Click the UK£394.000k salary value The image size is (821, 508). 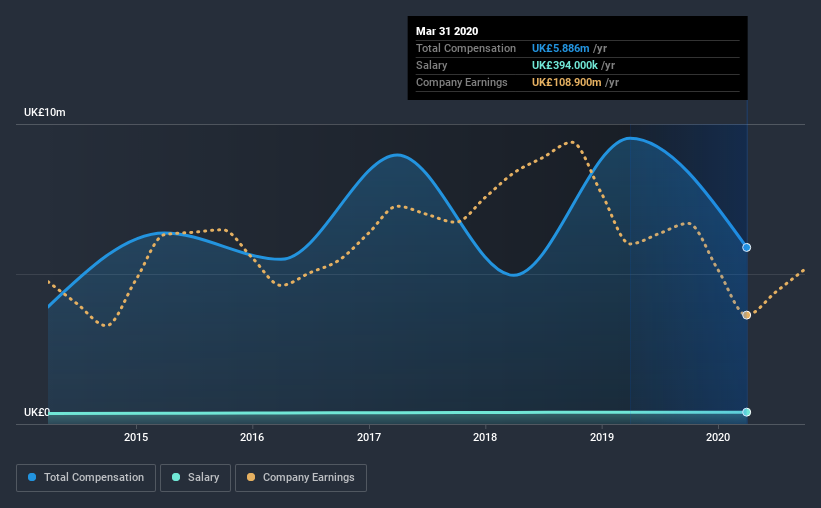[564, 65]
